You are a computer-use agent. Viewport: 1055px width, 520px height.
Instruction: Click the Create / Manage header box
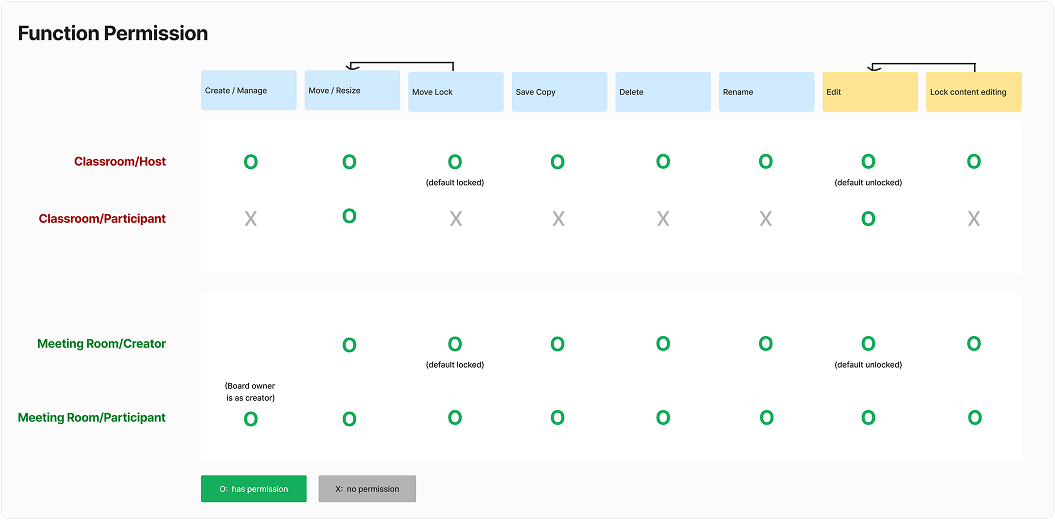click(249, 90)
